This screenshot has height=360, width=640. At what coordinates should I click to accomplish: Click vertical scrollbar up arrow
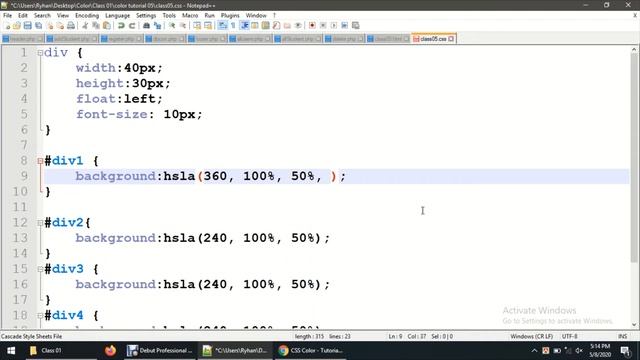pos(634,49)
